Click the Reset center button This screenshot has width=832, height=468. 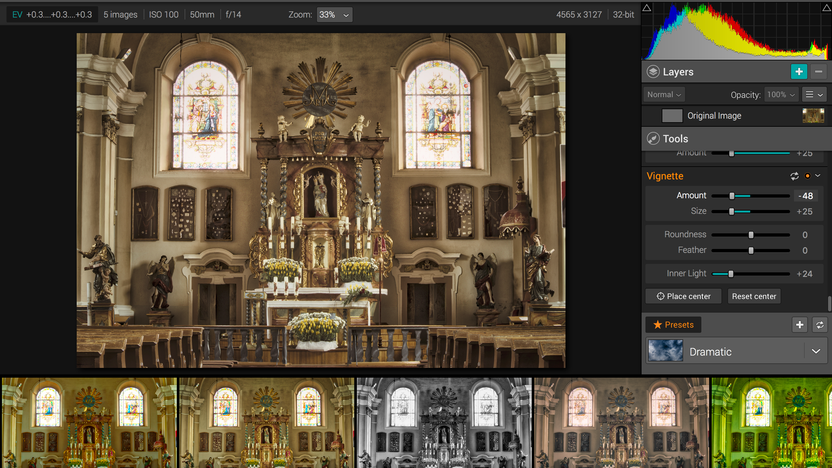coord(753,296)
